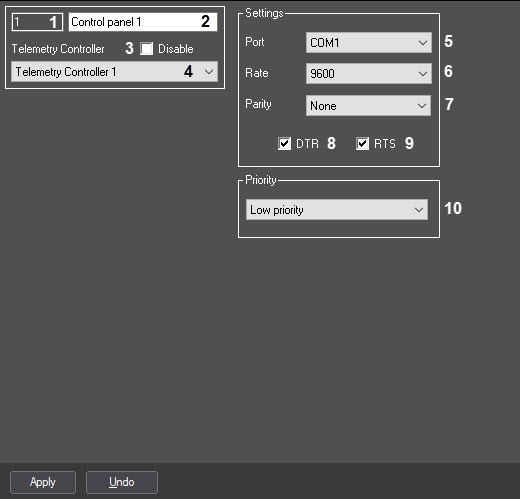Focus the Control panel 1 name field
The height and width of the screenshot is (499, 520).
(x=143, y=22)
